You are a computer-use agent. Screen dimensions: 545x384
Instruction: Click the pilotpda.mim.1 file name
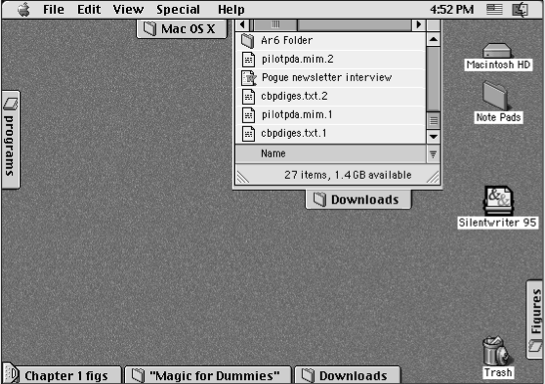(297, 115)
